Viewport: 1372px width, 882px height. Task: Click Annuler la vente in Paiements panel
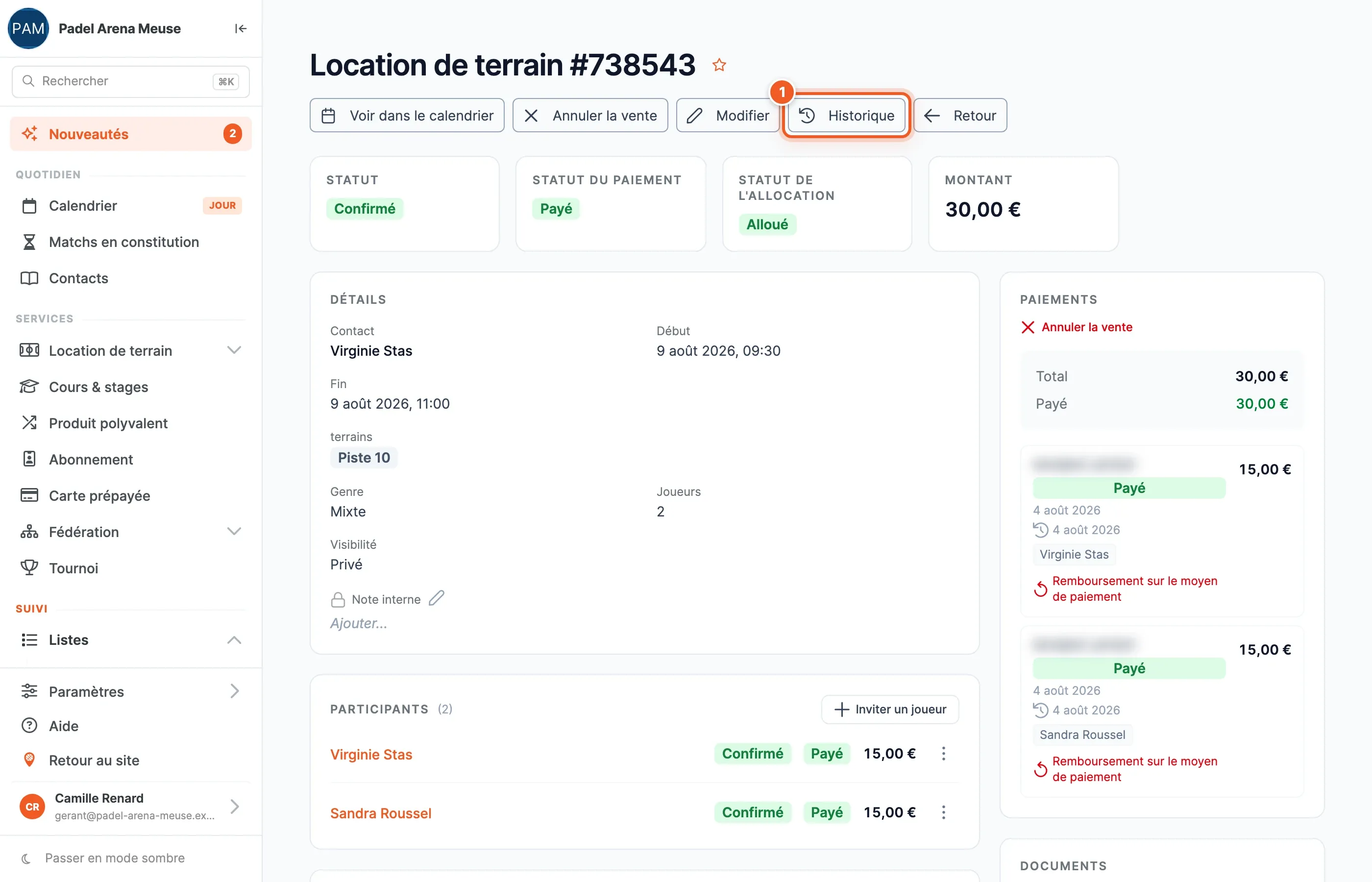[1077, 328]
